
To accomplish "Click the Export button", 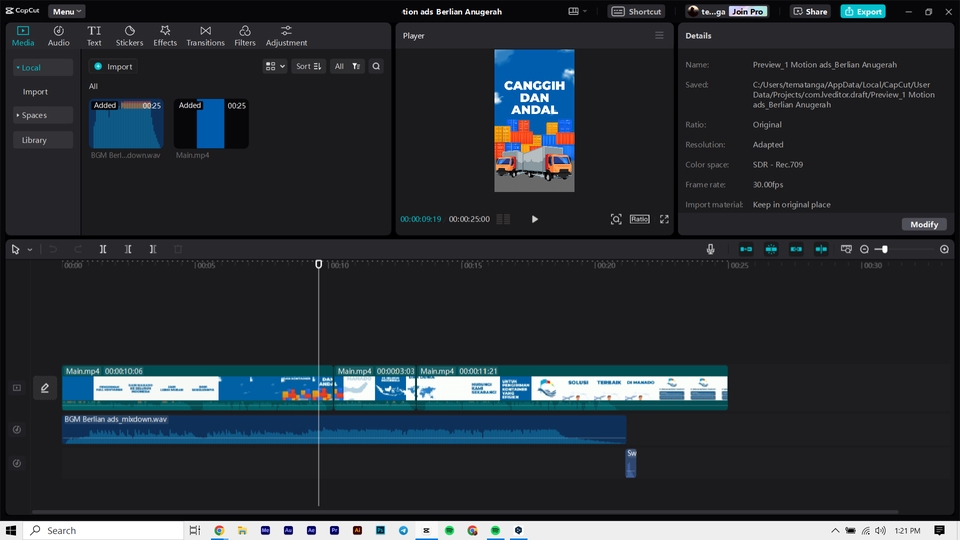I will tap(863, 11).
